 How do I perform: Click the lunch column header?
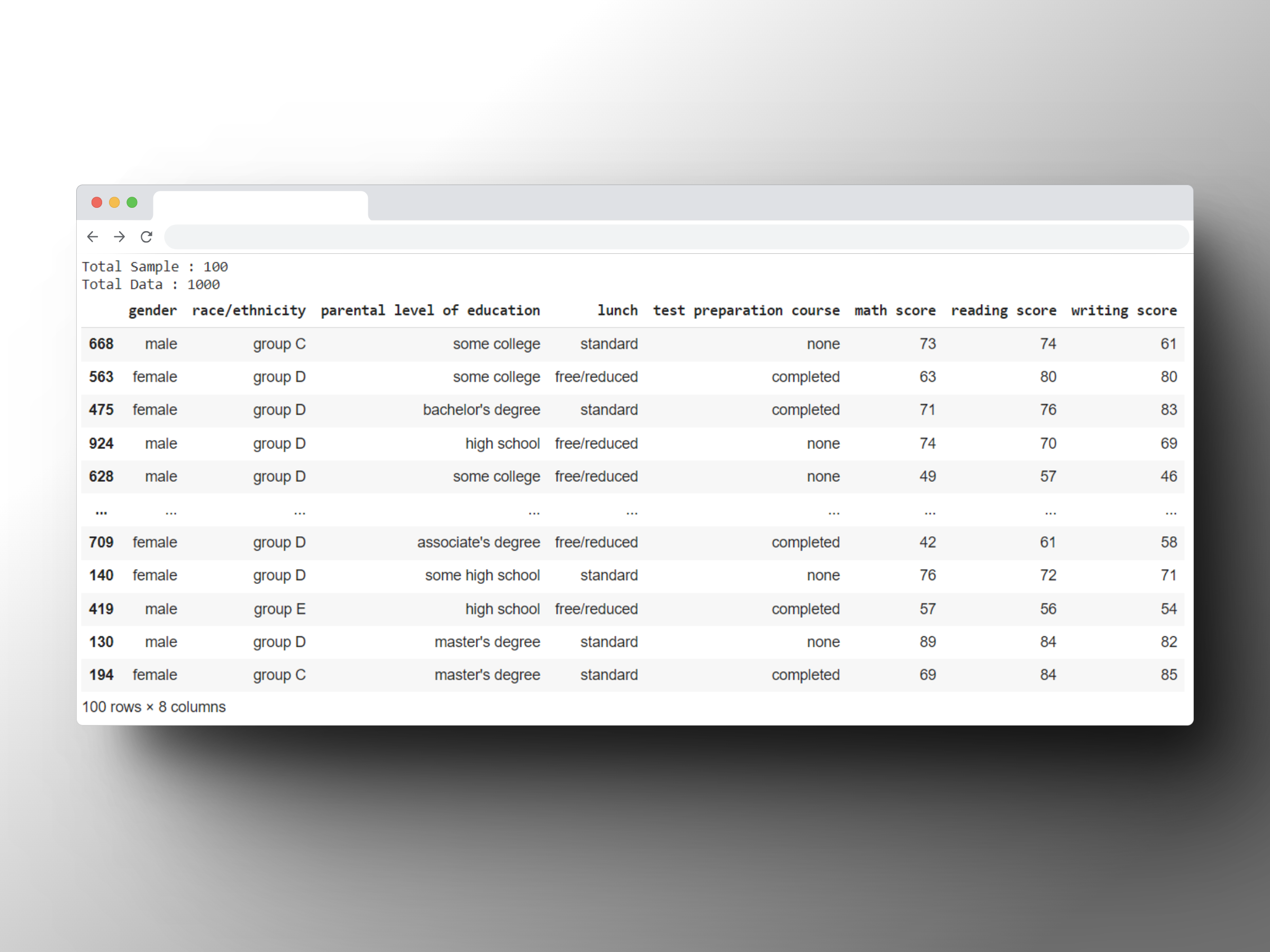(617, 310)
